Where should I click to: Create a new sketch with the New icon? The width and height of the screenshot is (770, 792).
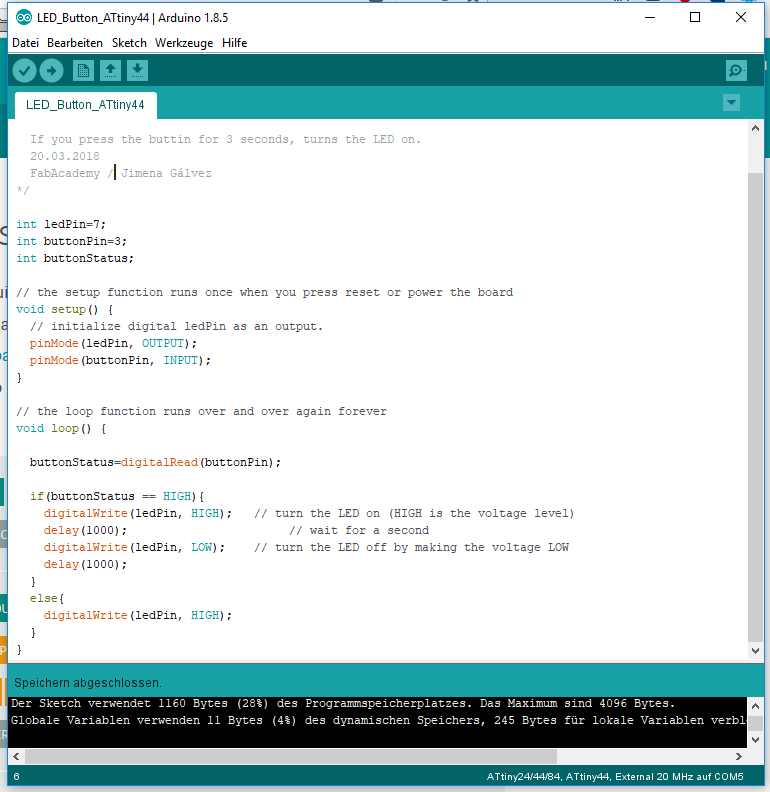[83, 71]
